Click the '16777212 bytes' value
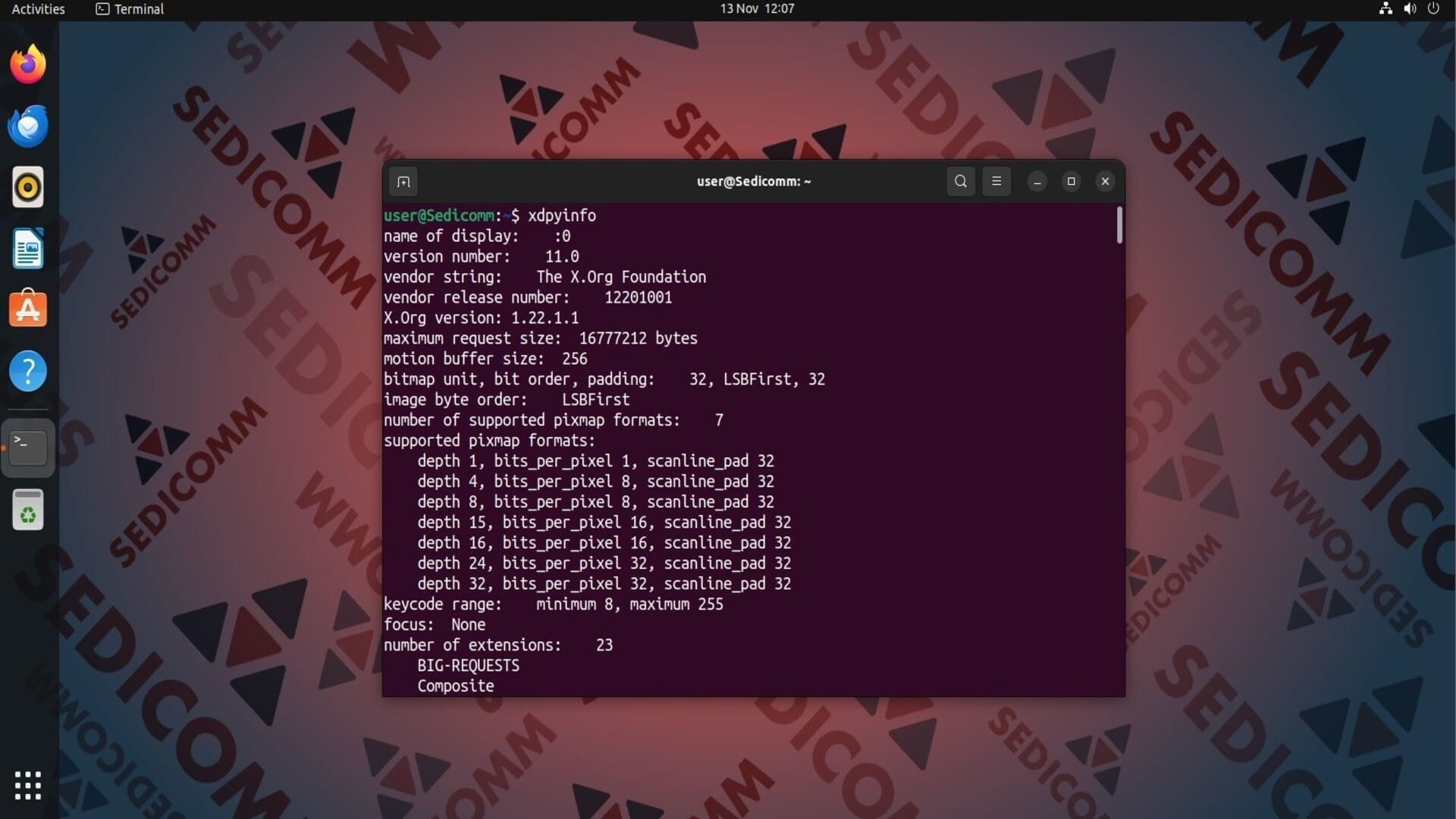 click(639, 338)
